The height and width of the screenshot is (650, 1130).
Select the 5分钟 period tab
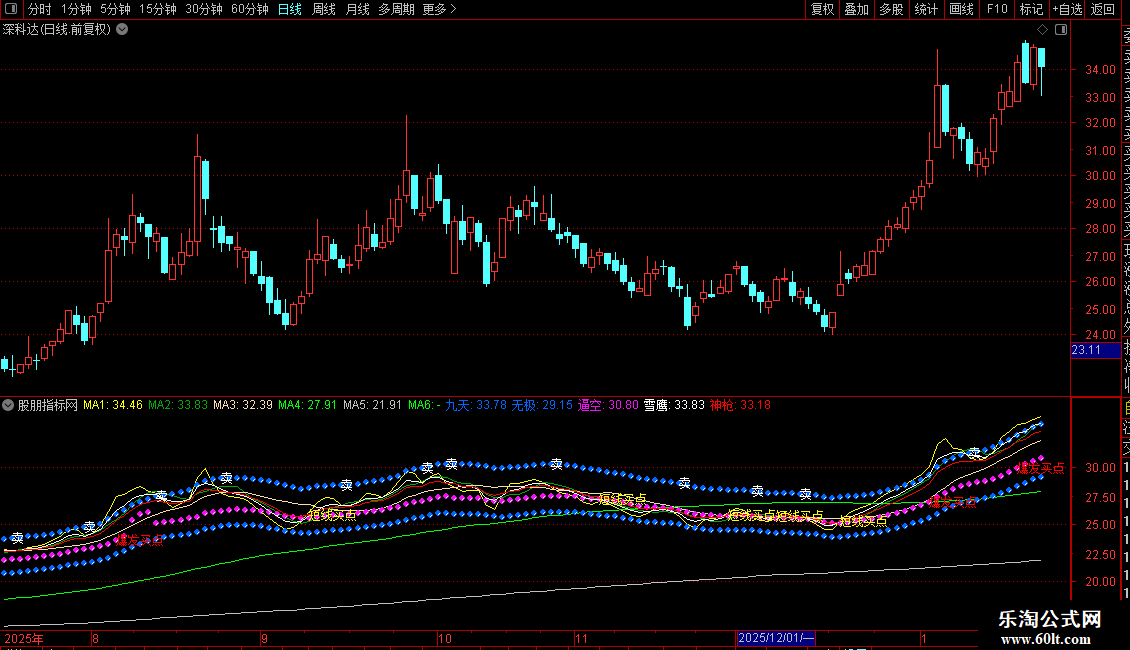[x=115, y=9]
